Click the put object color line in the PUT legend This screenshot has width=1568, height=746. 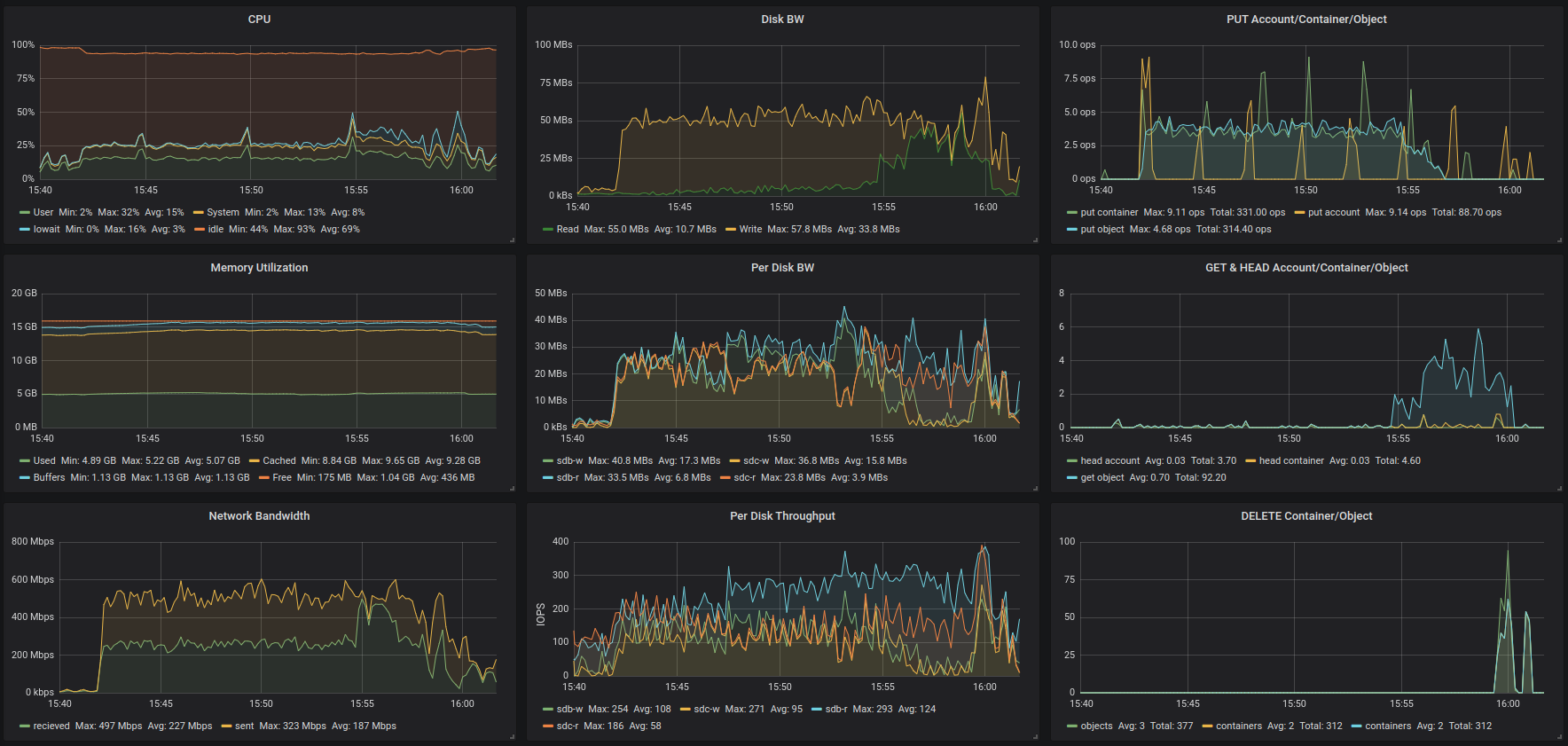pos(1072,229)
